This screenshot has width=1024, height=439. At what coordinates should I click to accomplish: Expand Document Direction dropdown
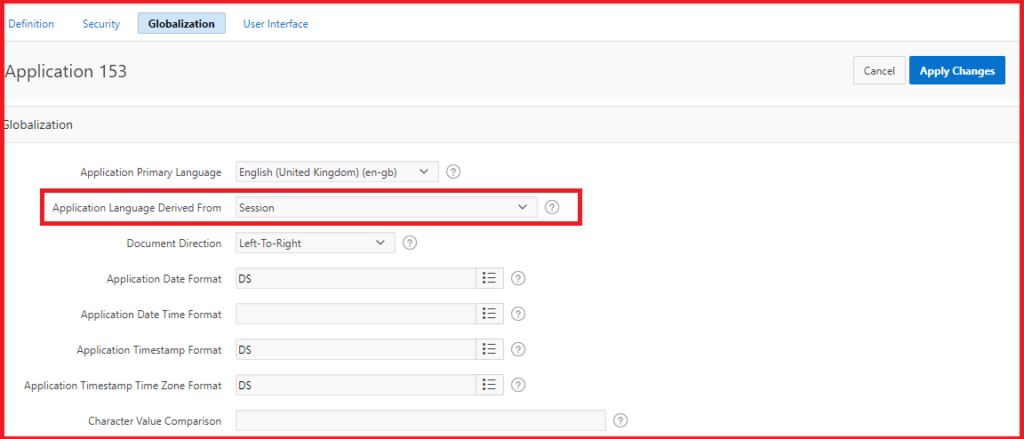314,242
